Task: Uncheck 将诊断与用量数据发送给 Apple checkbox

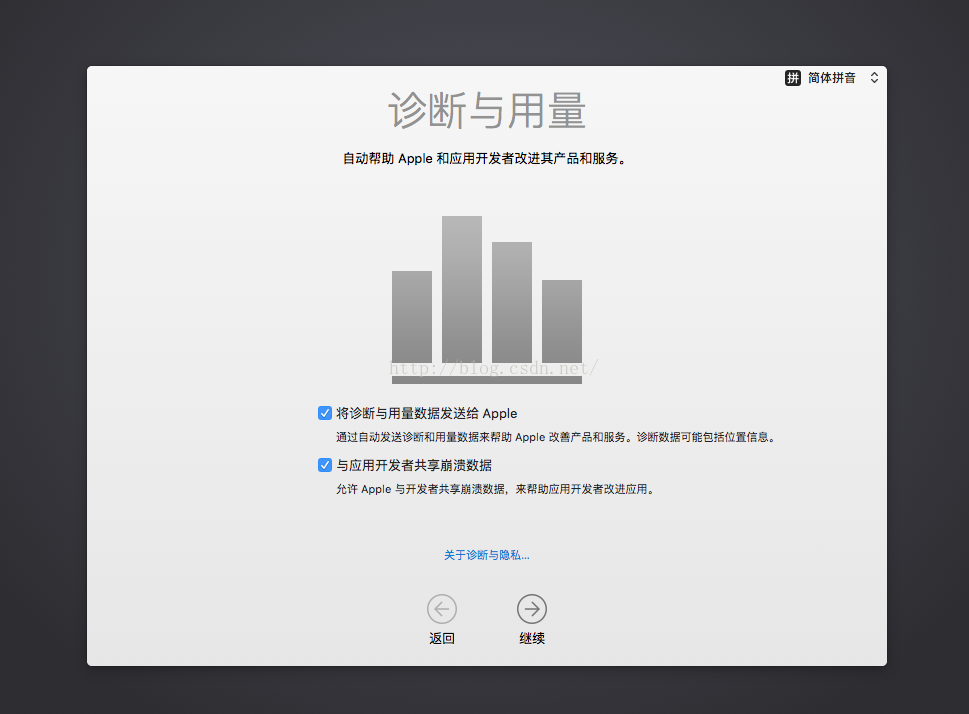Action: (x=324, y=413)
